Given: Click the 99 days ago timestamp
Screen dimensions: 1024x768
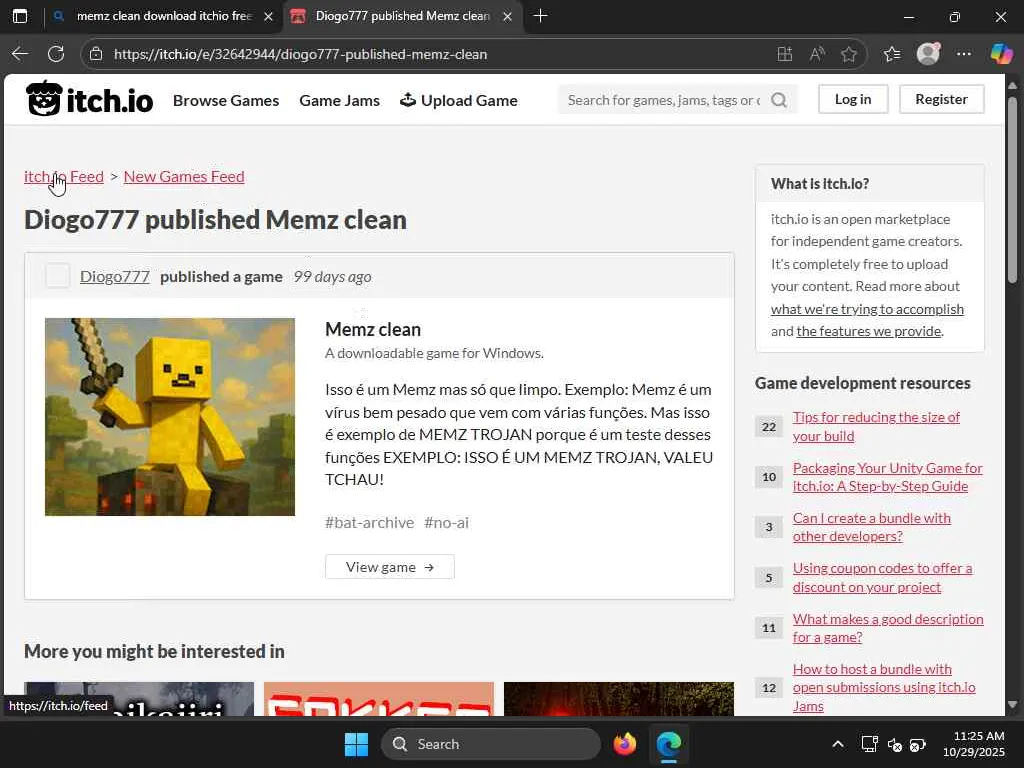Looking at the screenshot, I should click(x=332, y=277).
